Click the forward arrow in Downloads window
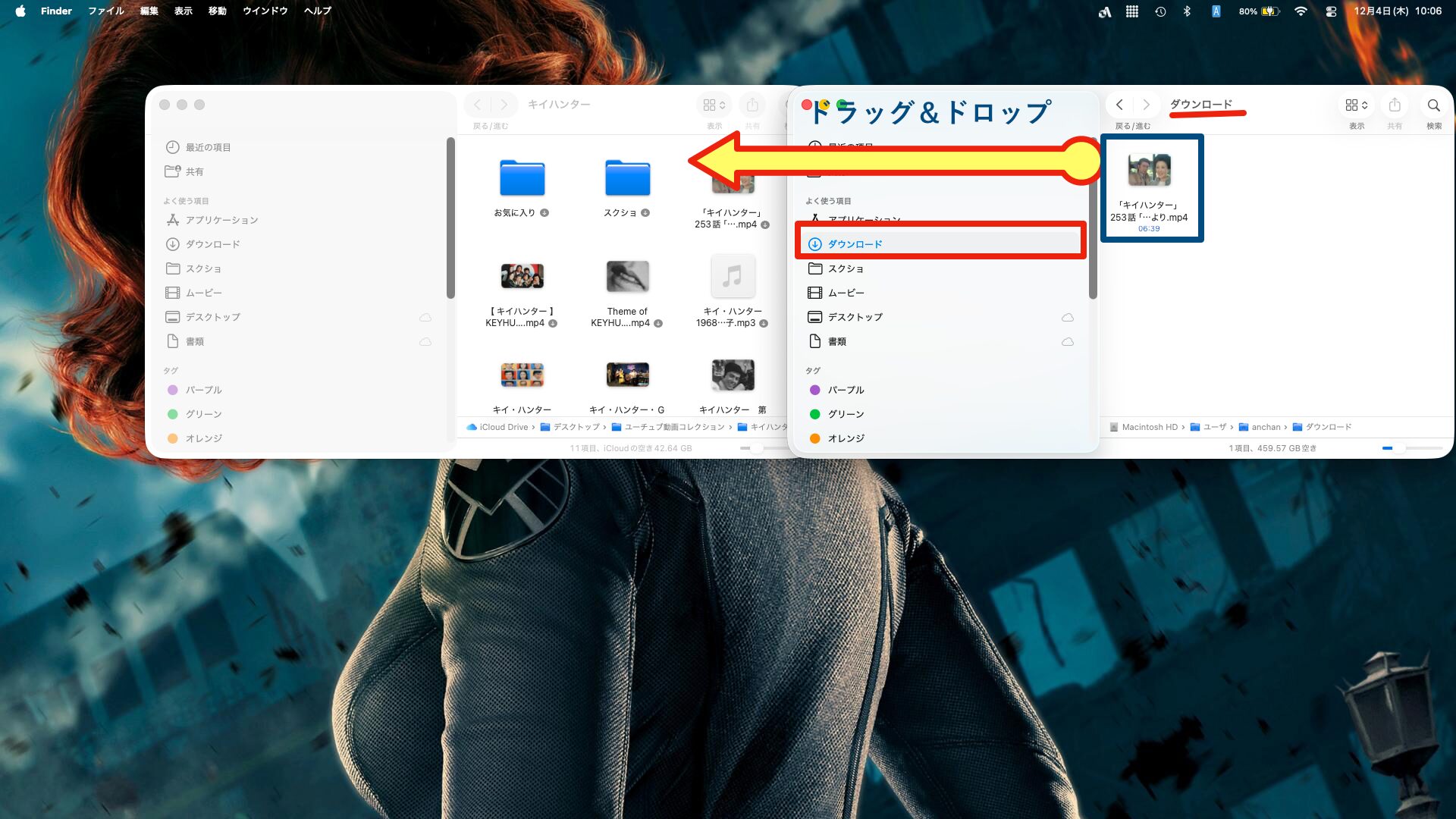 [x=1146, y=105]
